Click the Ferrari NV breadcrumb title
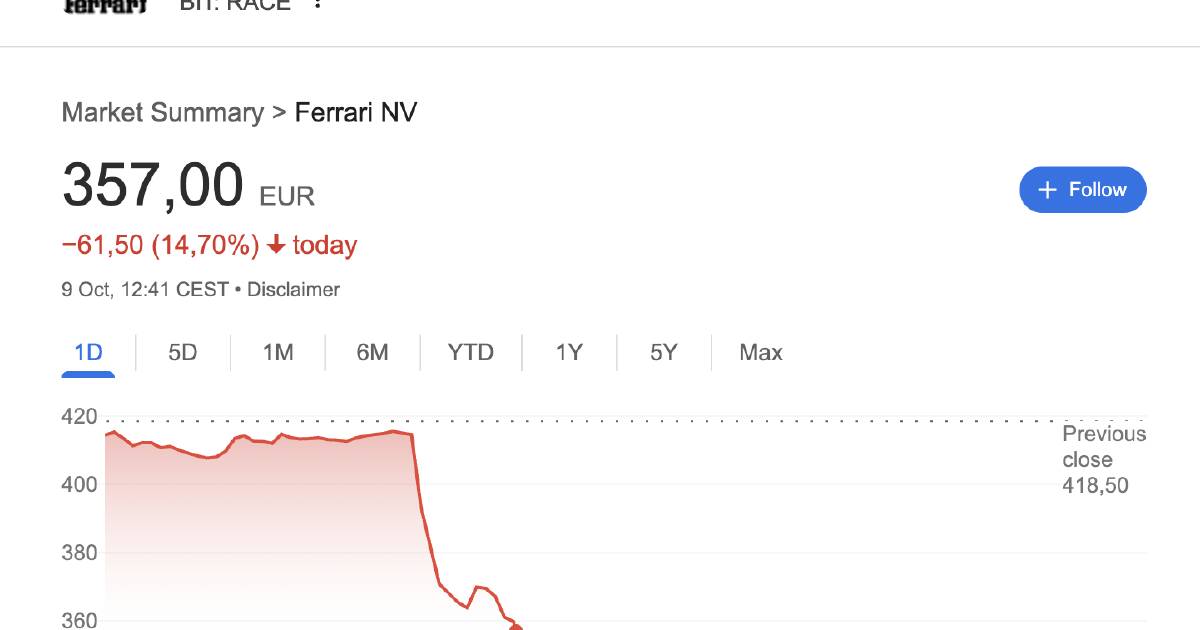1200x630 pixels. pos(355,112)
